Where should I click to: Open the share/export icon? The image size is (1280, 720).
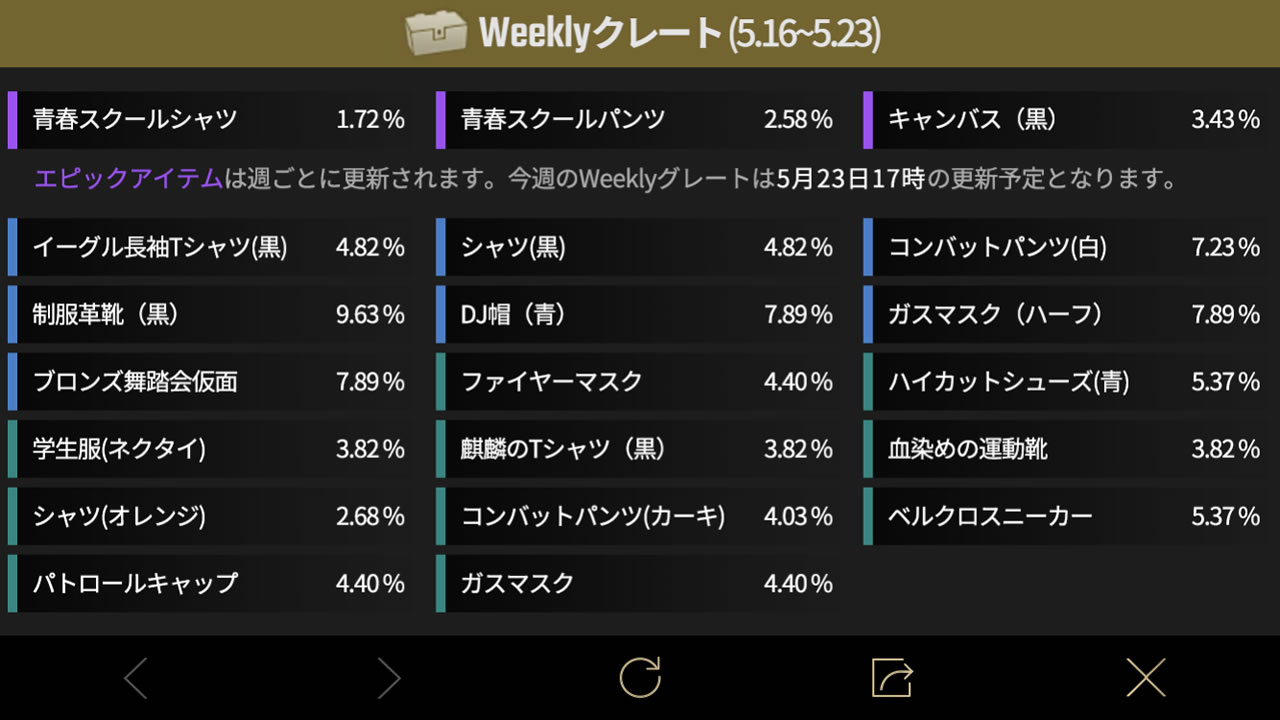coord(892,677)
